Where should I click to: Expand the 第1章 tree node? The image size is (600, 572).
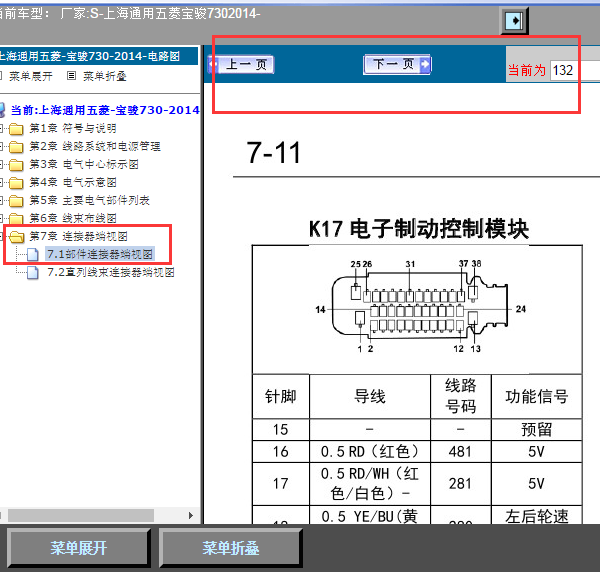pyautogui.click(x=1, y=129)
